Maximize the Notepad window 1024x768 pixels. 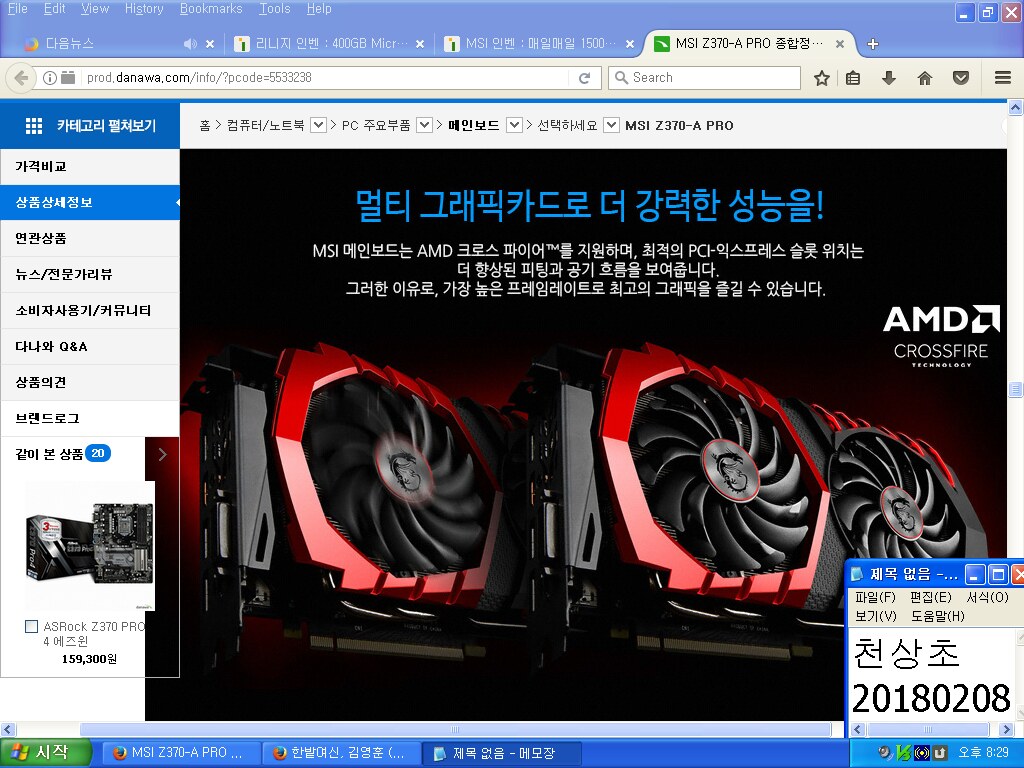coord(998,575)
